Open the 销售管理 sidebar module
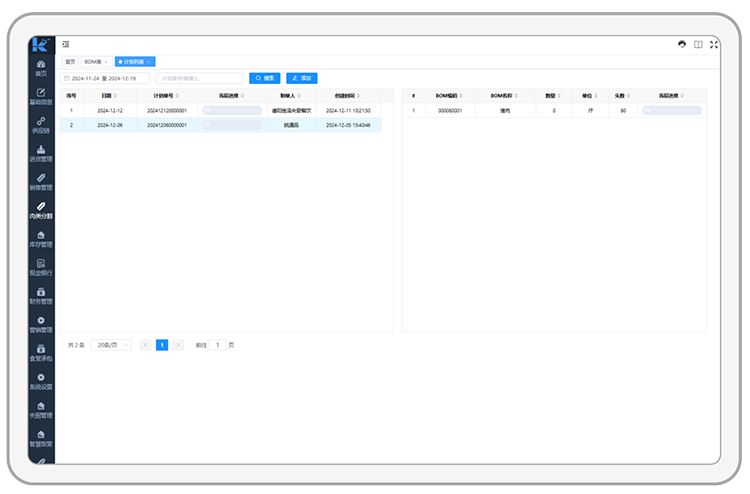 click(x=41, y=182)
